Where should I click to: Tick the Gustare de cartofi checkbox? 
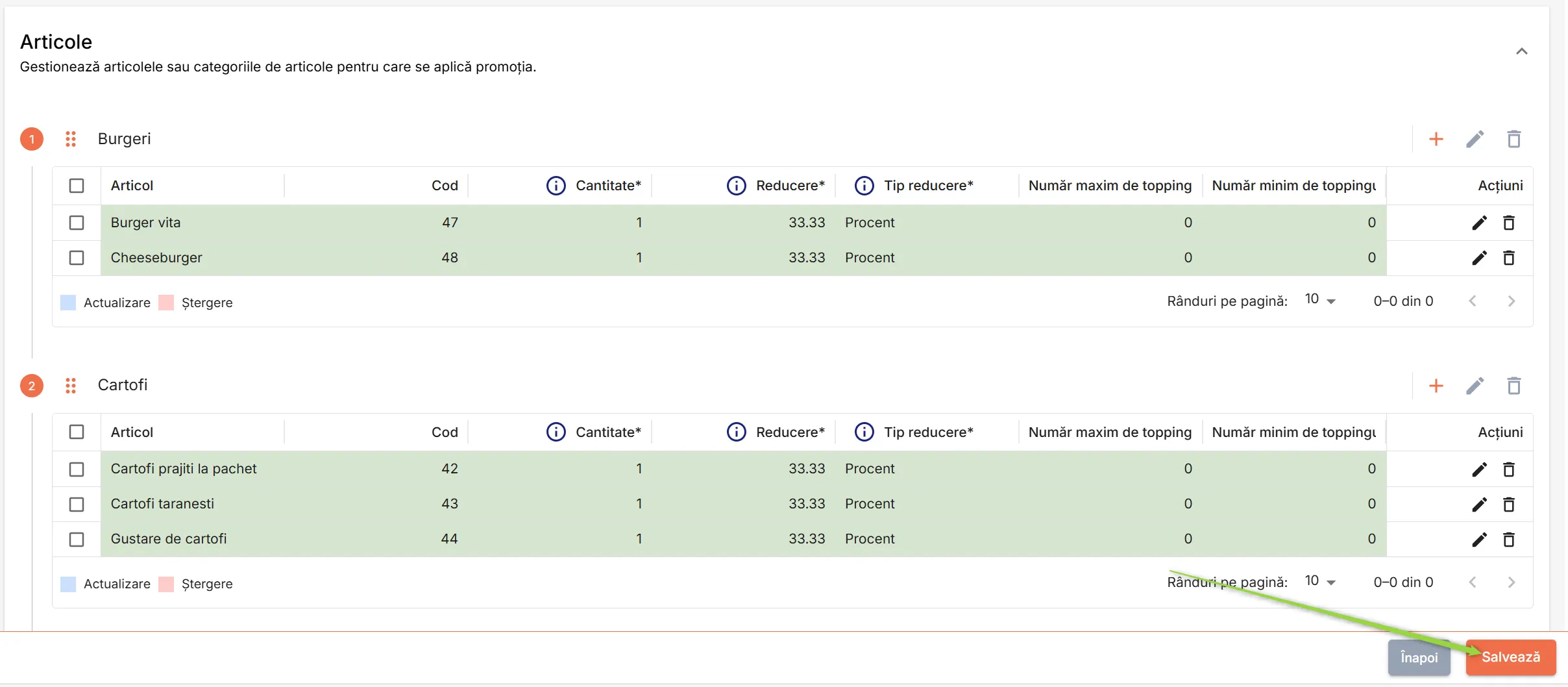coord(77,540)
